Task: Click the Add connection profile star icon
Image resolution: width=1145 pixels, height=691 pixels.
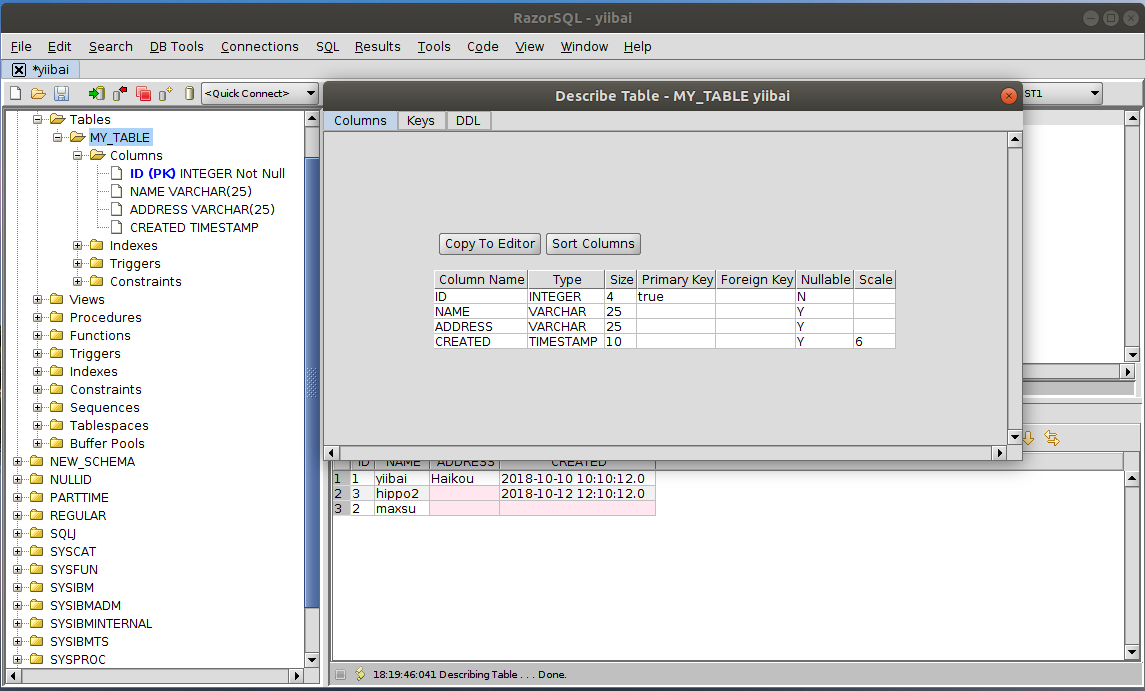Action: pyautogui.click(x=166, y=93)
